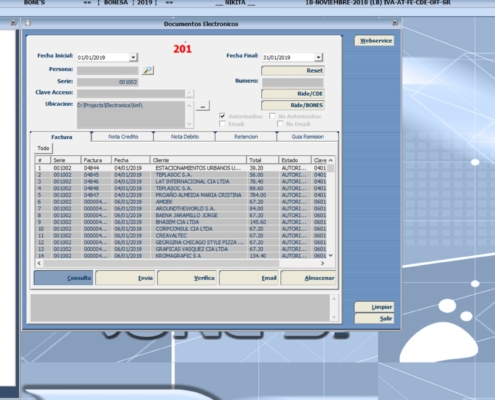Open the Fecha Final date dropdown

[318, 57]
